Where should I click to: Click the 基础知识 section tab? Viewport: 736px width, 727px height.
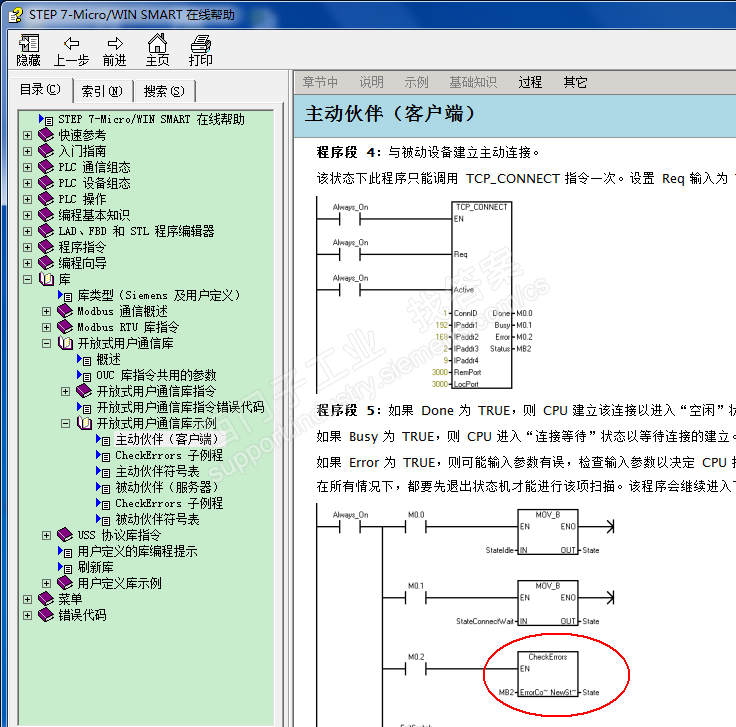click(473, 82)
